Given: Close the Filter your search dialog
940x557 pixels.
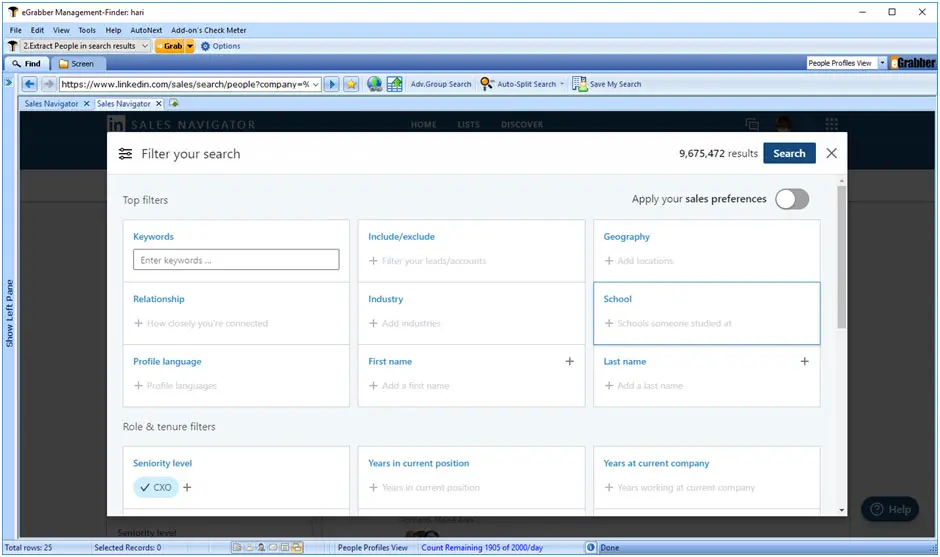Looking at the screenshot, I should click(831, 153).
